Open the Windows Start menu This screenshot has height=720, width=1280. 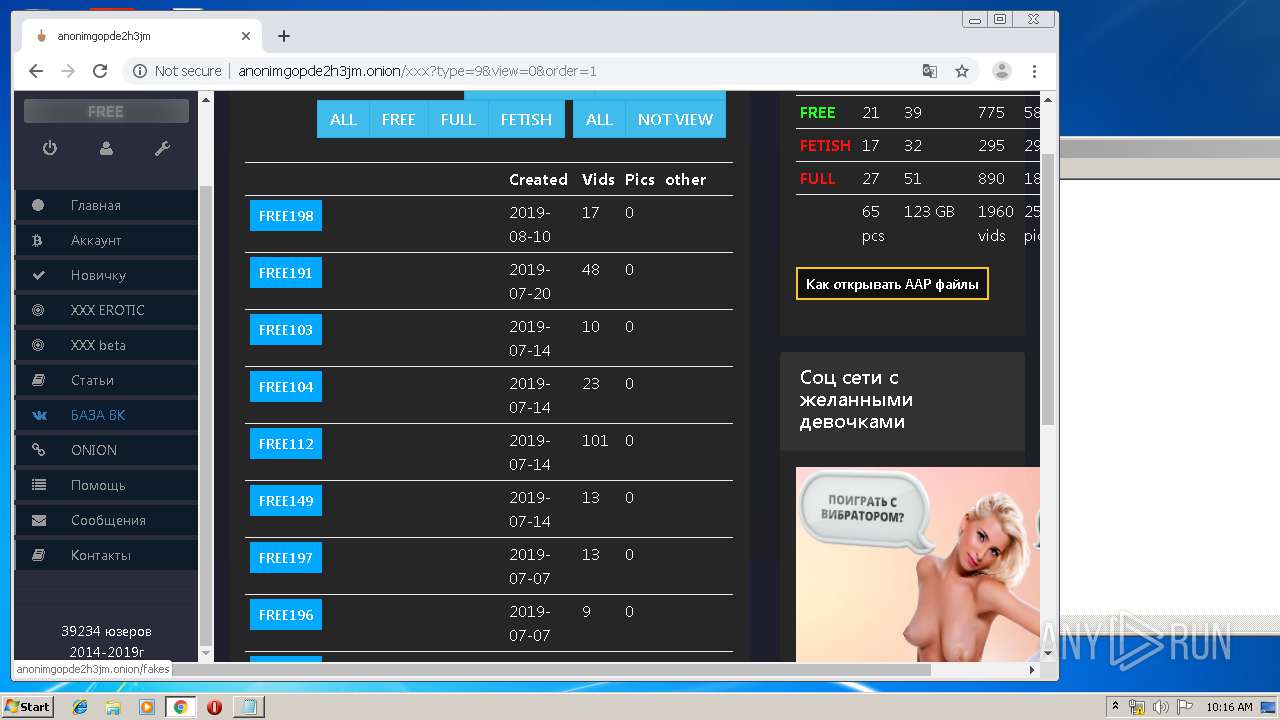[x=28, y=707]
